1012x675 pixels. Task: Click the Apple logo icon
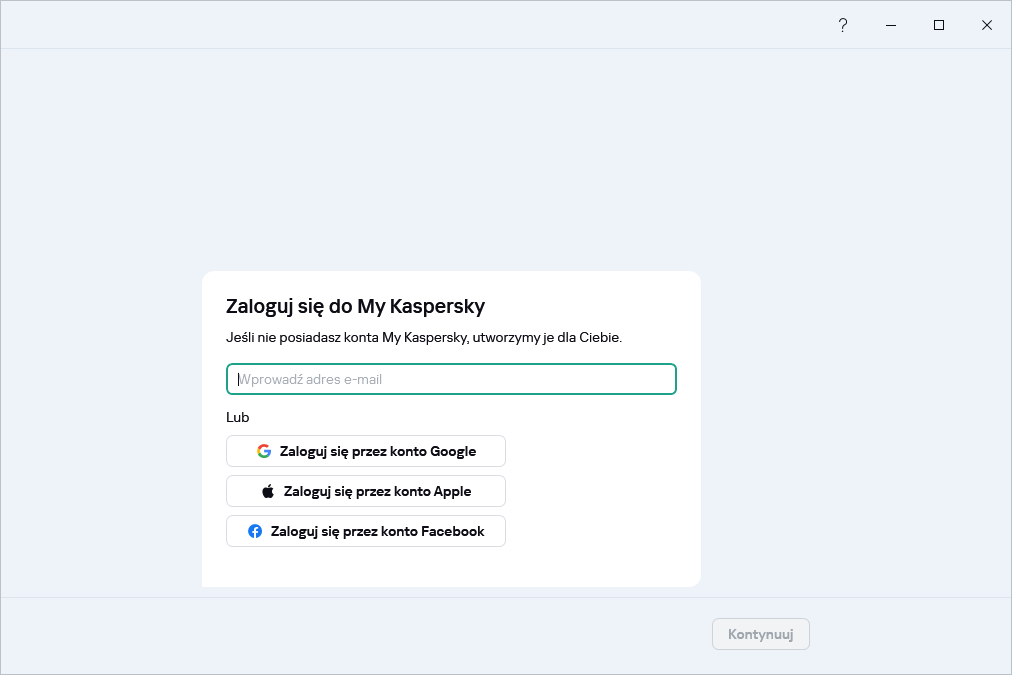tap(268, 491)
